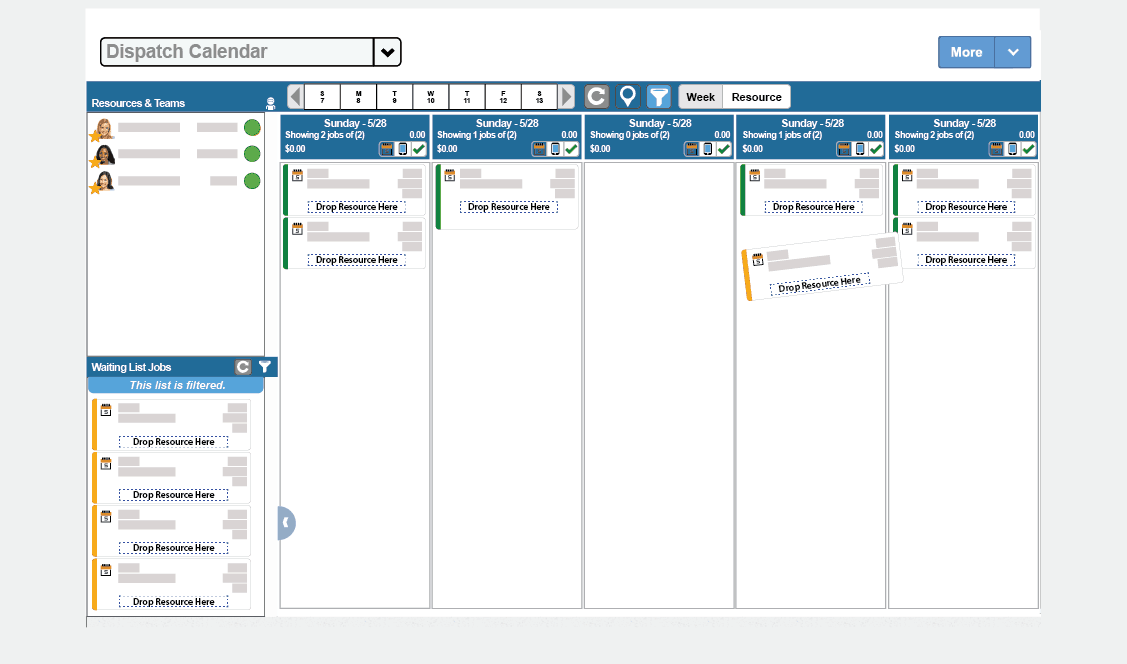
Task: Click the calendar icon in the fourth day column header
Action: click(x=844, y=149)
